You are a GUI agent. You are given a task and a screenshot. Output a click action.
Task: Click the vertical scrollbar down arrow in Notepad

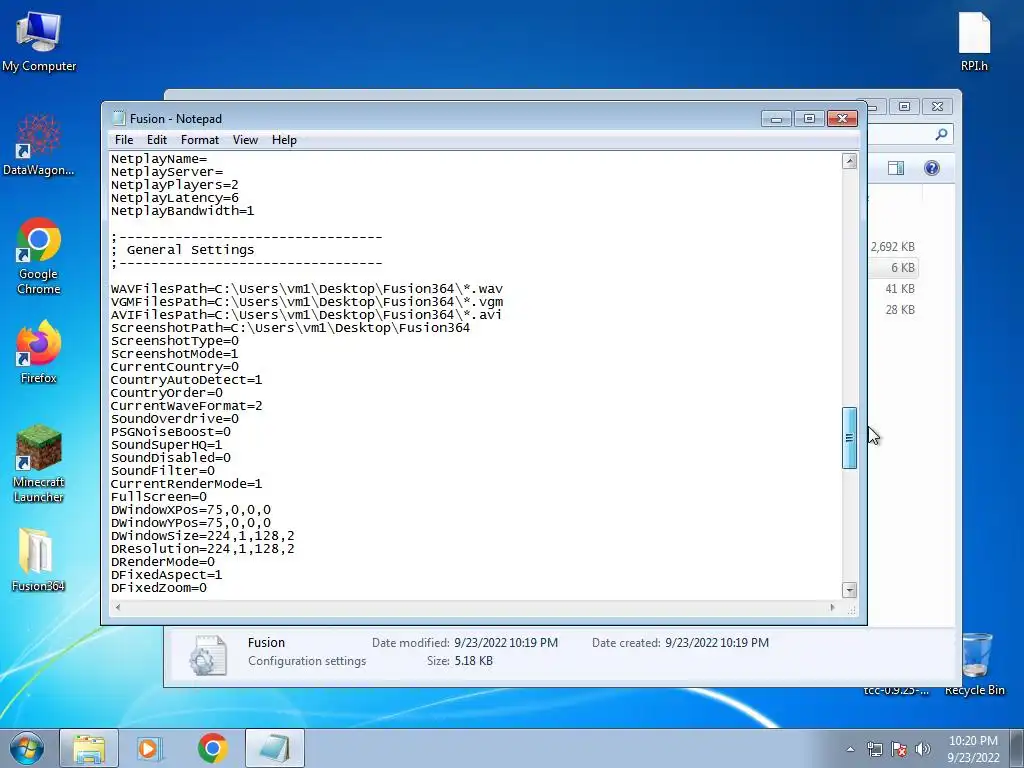[849, 590]
